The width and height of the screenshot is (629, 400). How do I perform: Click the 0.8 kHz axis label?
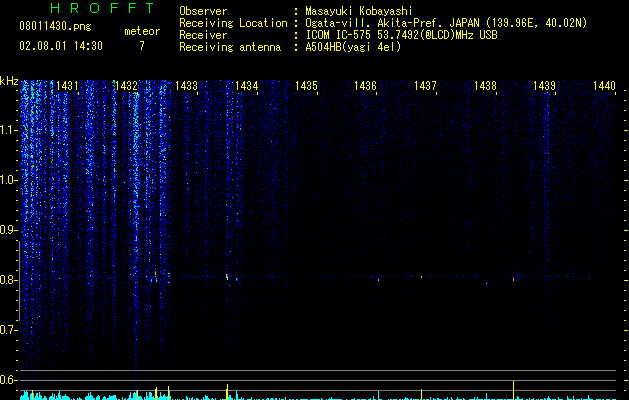click(x=9, y=280)
